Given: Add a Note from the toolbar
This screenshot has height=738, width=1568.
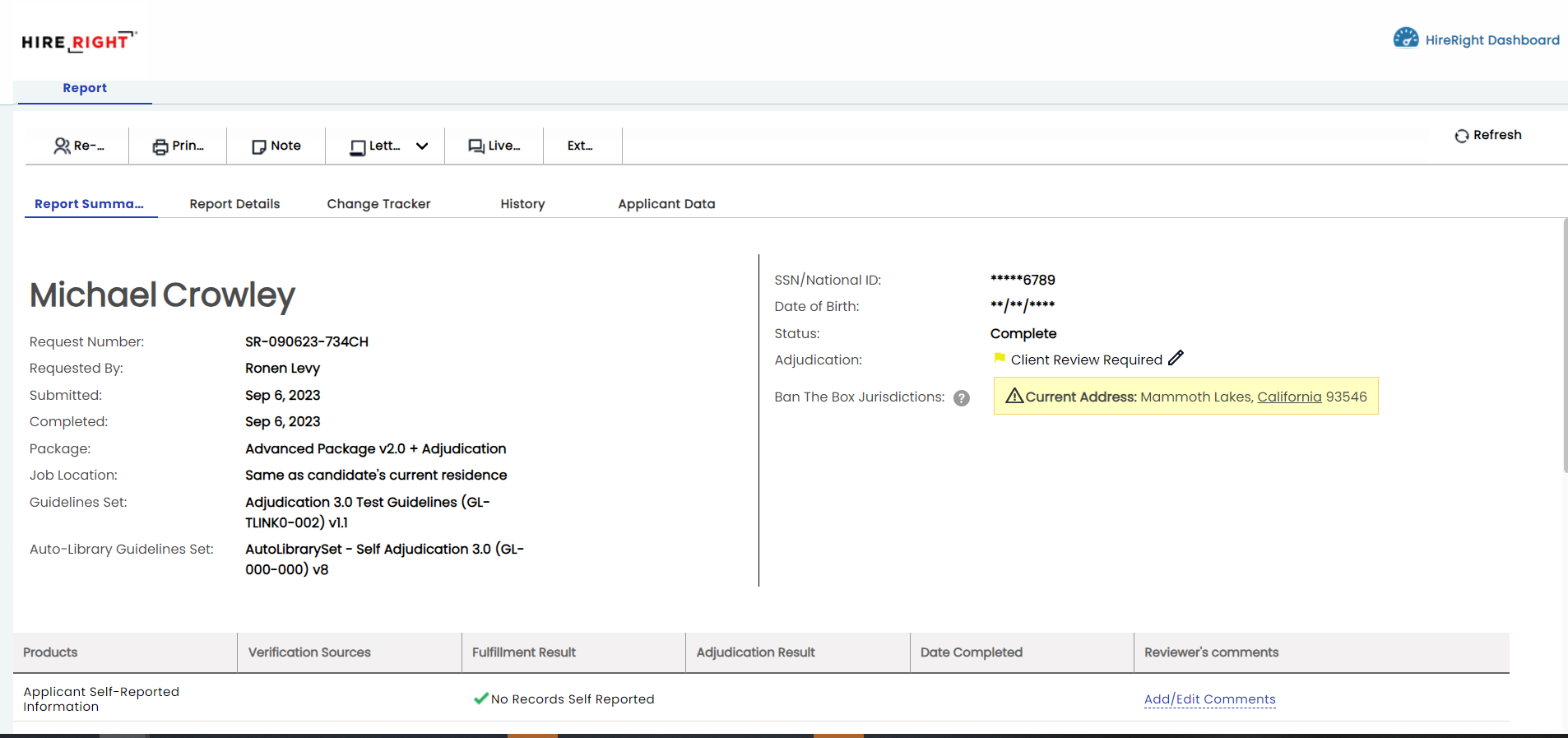Looking at the screenshot, I should (x=276, y=146).
